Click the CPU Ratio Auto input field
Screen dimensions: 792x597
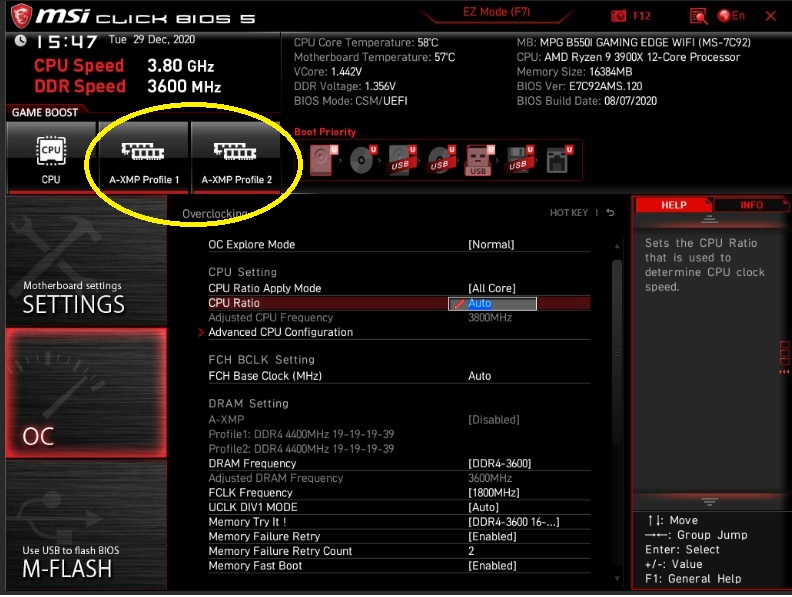tap(492, 304)
